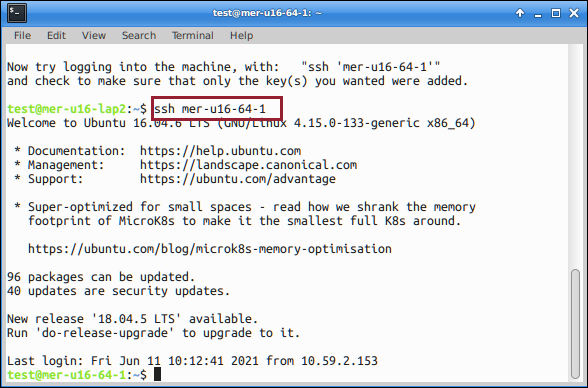Image resolution: width=588 pixels, height=388 pixels.
Task: Click the terminal vertical scrollbar thumb
Action: [x=575, y=324]
